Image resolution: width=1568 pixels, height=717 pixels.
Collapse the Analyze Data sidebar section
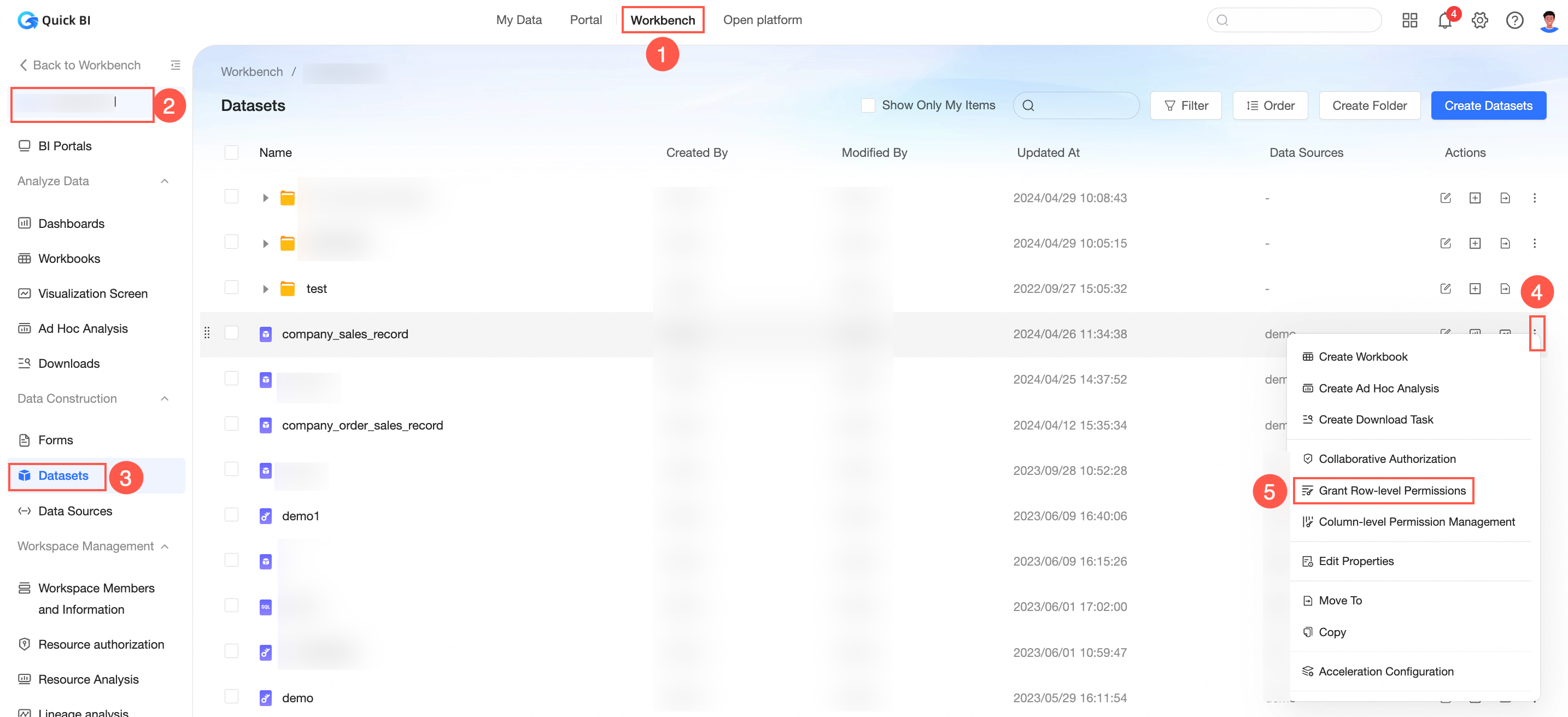click(x=165, y=181)
